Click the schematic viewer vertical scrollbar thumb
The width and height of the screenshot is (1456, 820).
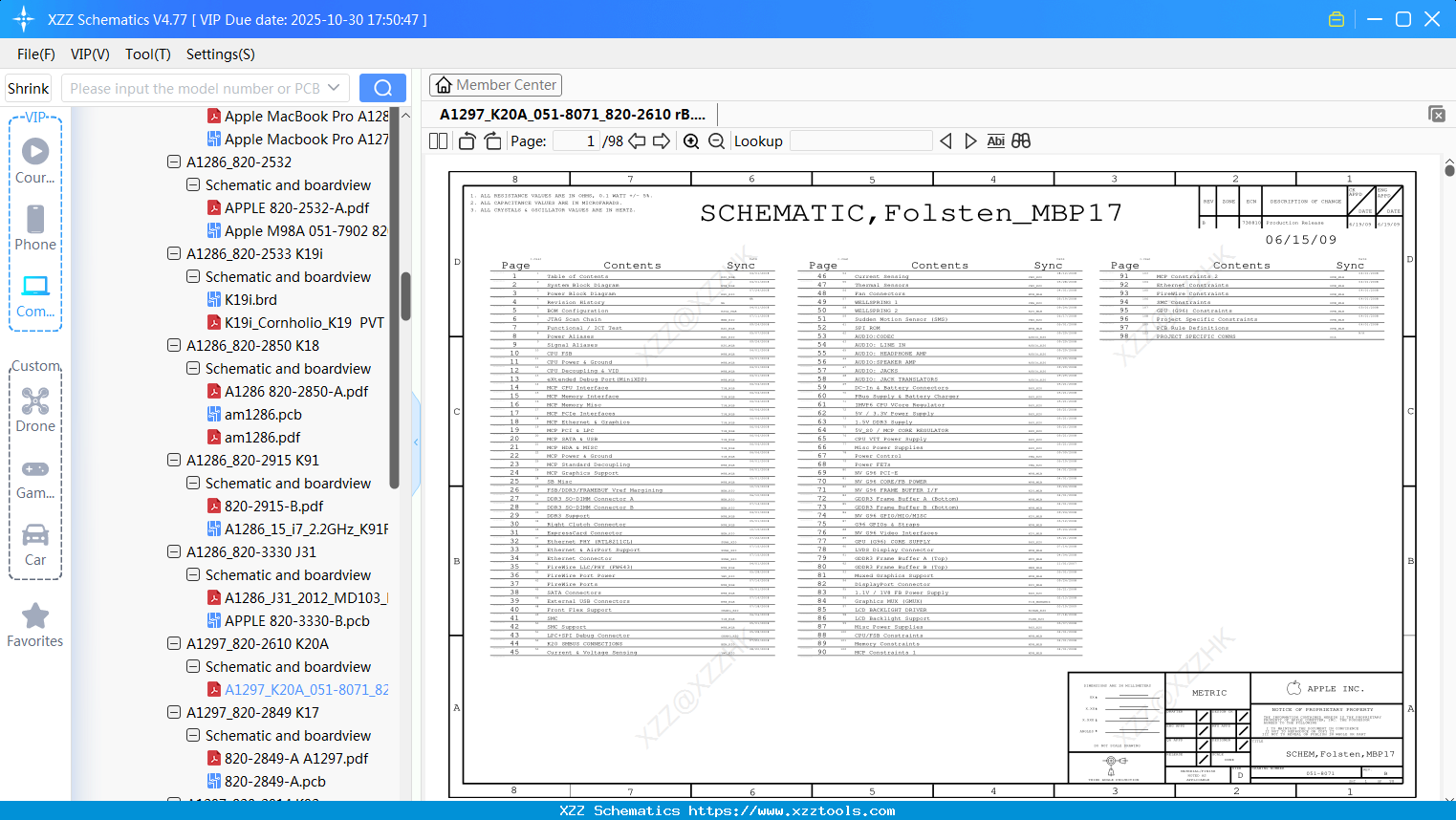1449,170
